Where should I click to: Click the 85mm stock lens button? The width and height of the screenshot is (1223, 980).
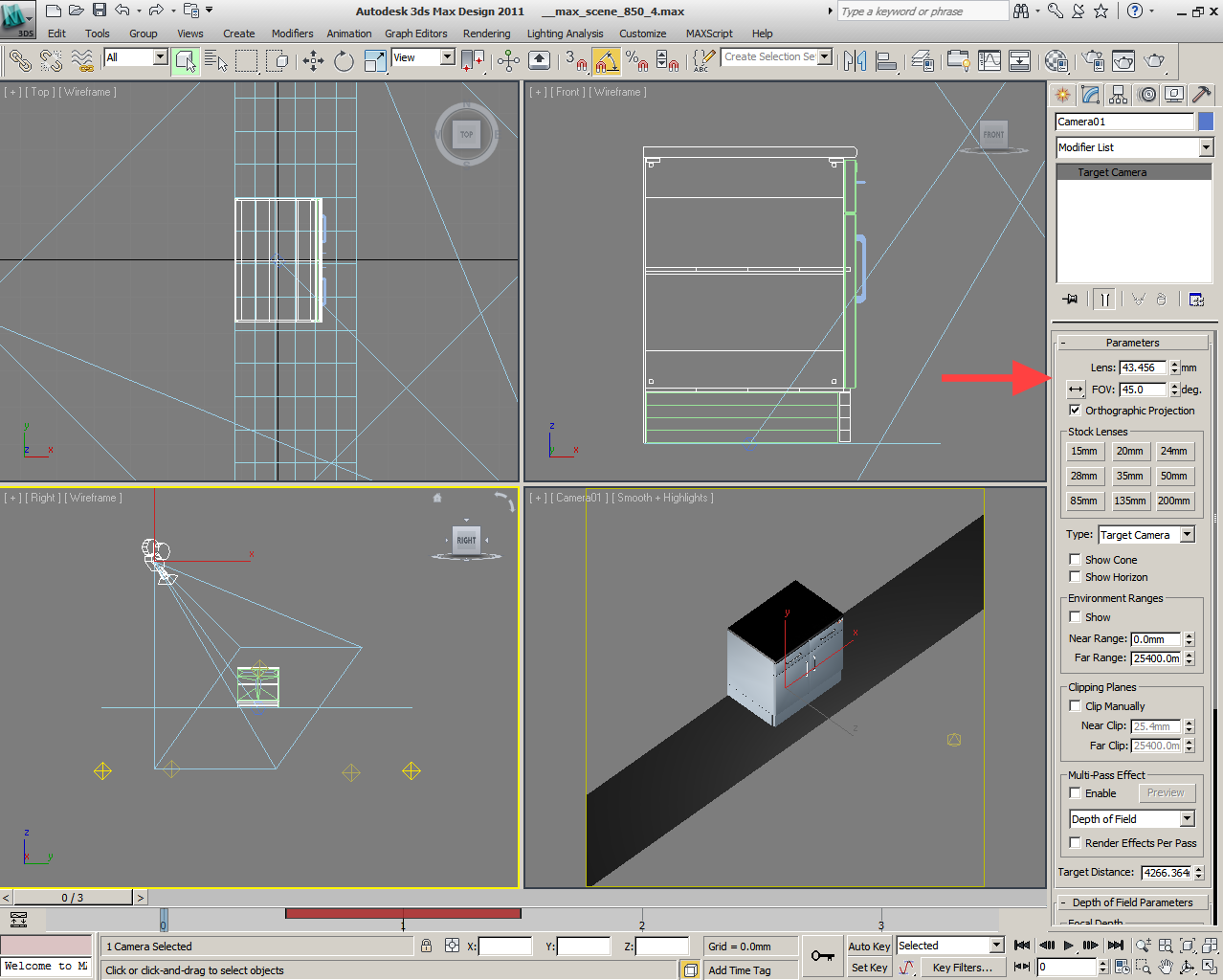point(1083,501)
